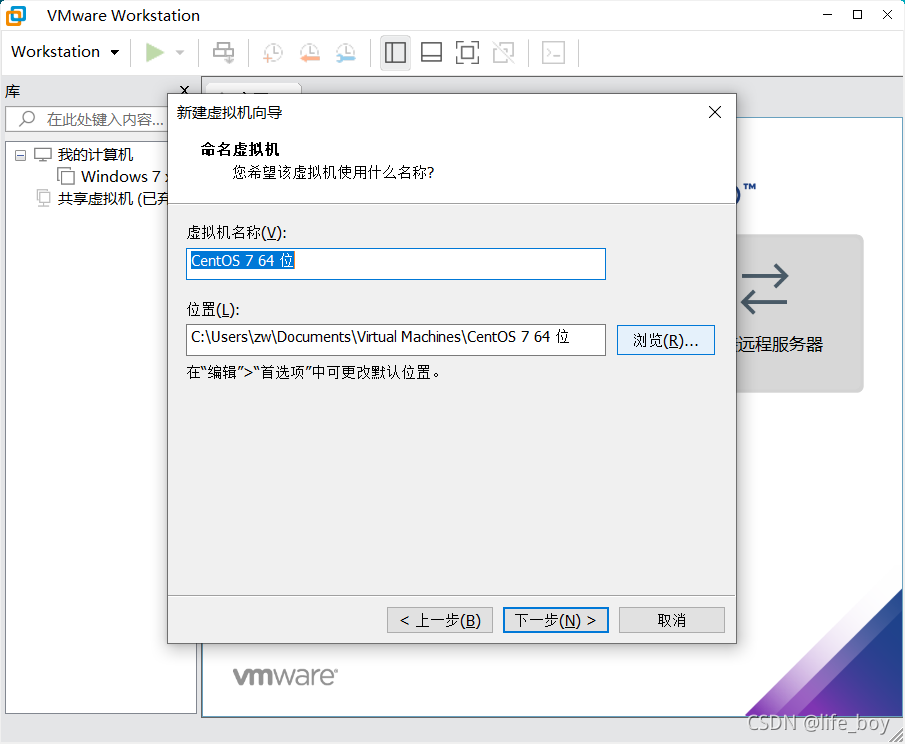Close the 新建虚拟机向导 dialog
The height and width of the screenshot is (744, 905).
point(715,112)
